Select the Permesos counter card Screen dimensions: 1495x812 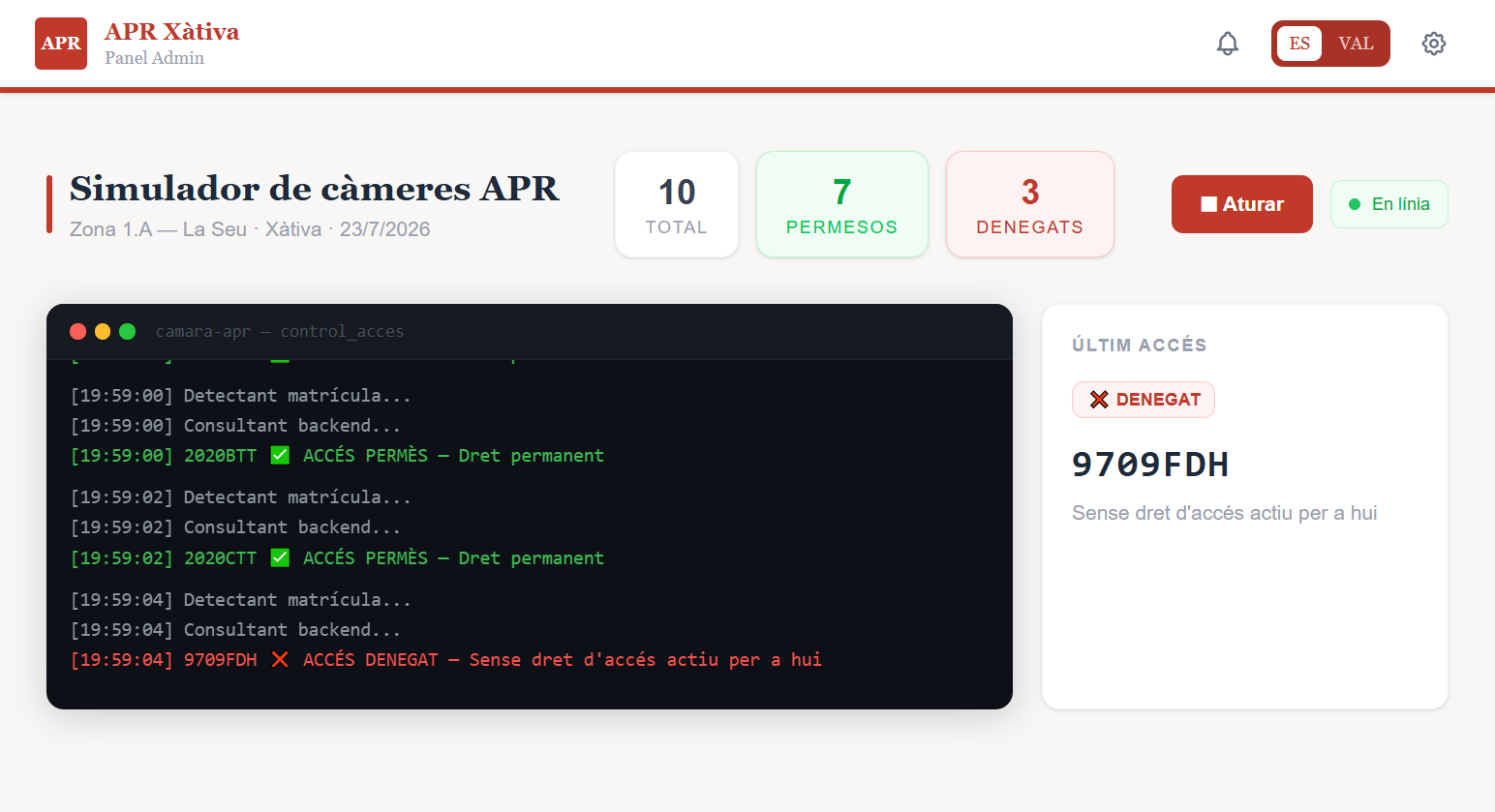tap(842, 204)
